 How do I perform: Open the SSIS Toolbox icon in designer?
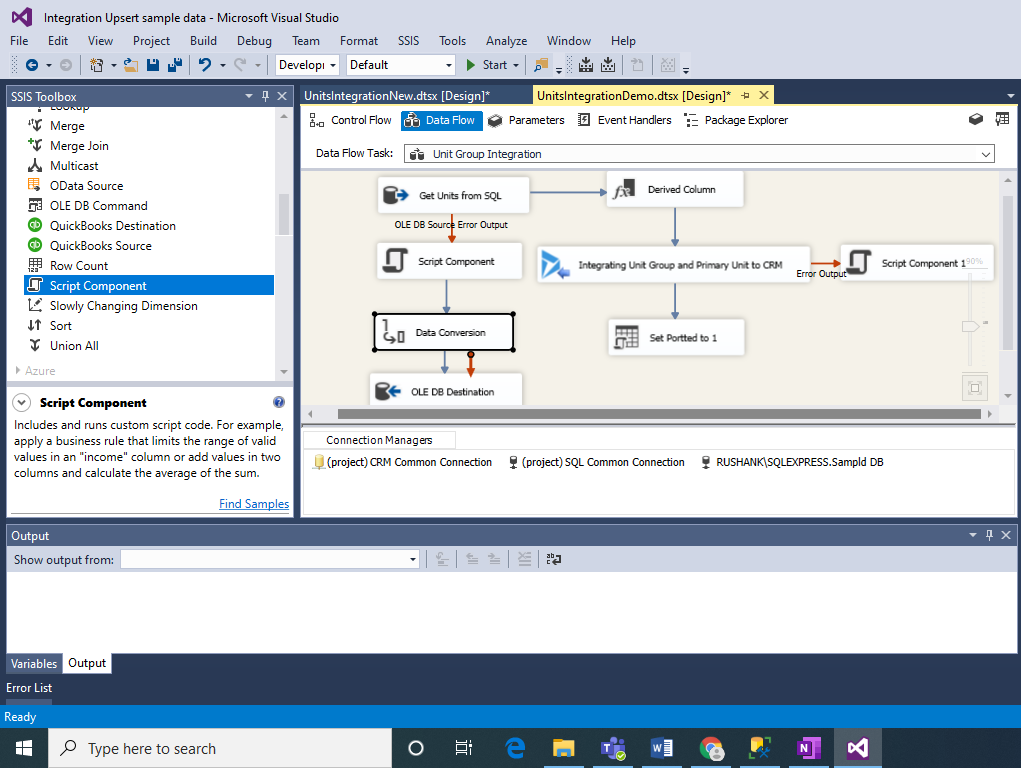click(975, 119)
